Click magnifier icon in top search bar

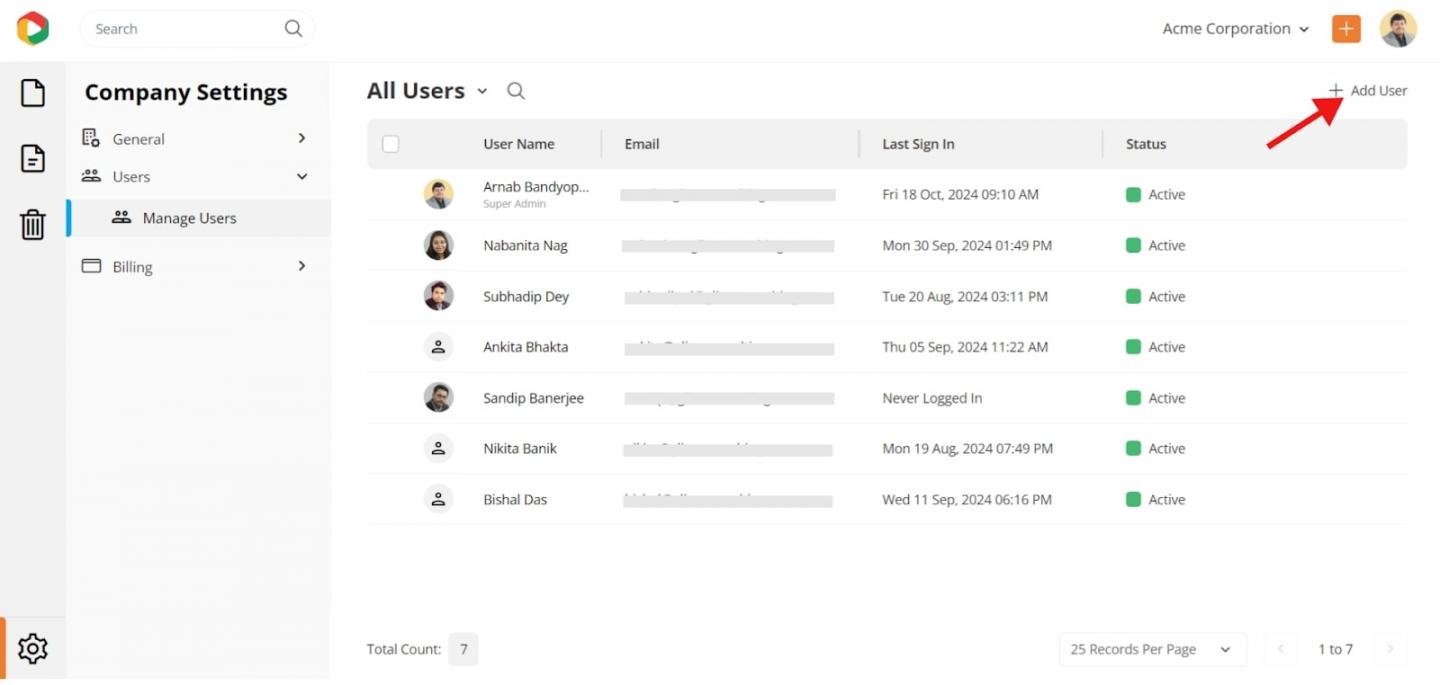coord(293,29)
